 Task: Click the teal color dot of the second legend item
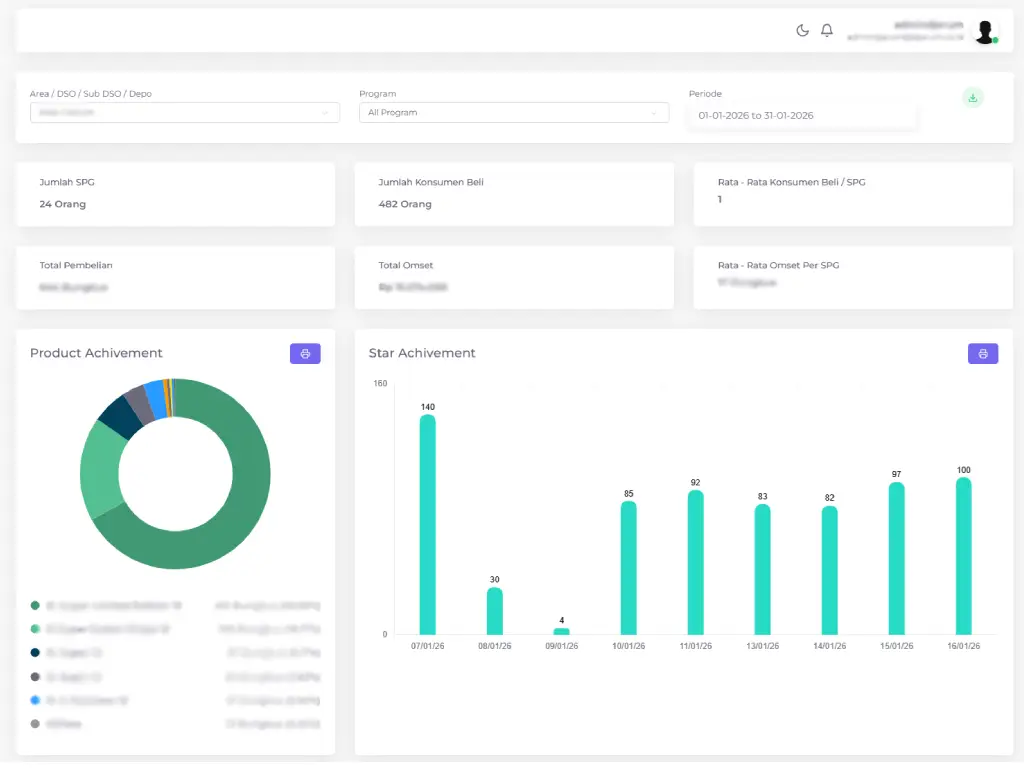[35, 629]
